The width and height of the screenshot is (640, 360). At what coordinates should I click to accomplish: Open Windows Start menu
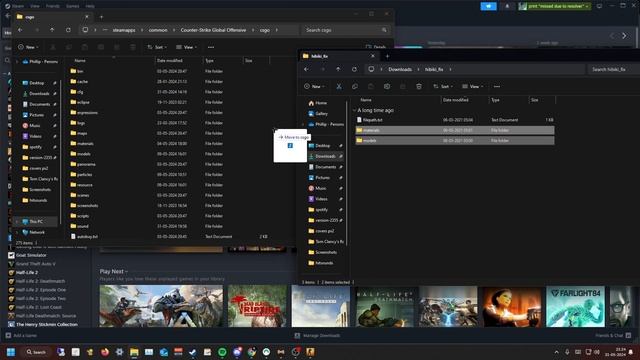click(11, 352)
